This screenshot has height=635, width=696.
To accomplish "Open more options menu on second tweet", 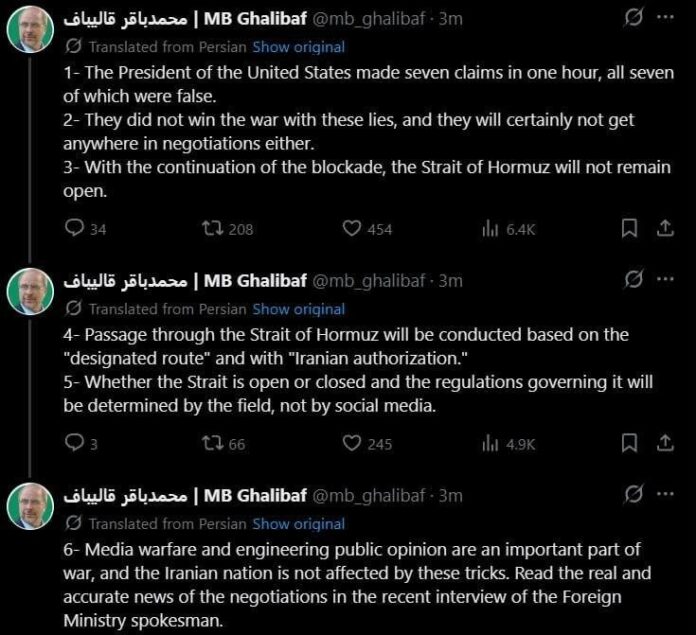I will pyautogui.click(x=663, y=278).
